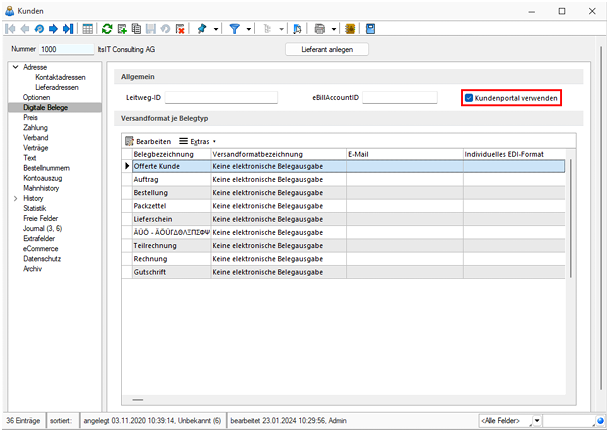Select the Auftrag table row

pos(343,180)
